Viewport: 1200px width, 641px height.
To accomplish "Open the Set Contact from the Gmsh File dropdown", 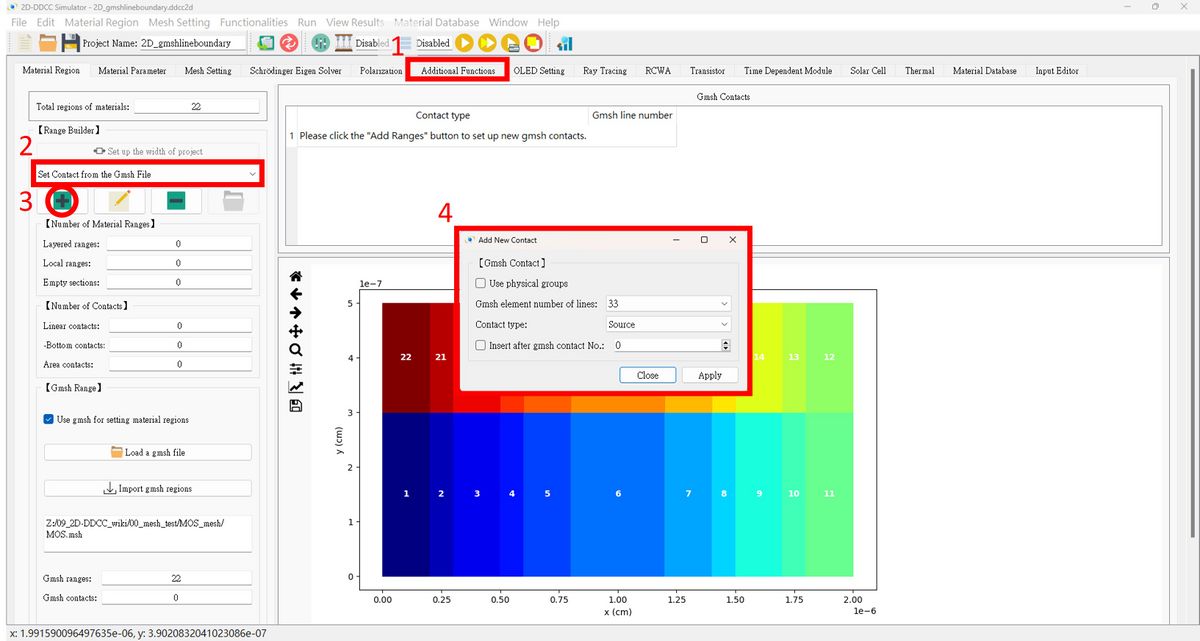I will (147, 174).
